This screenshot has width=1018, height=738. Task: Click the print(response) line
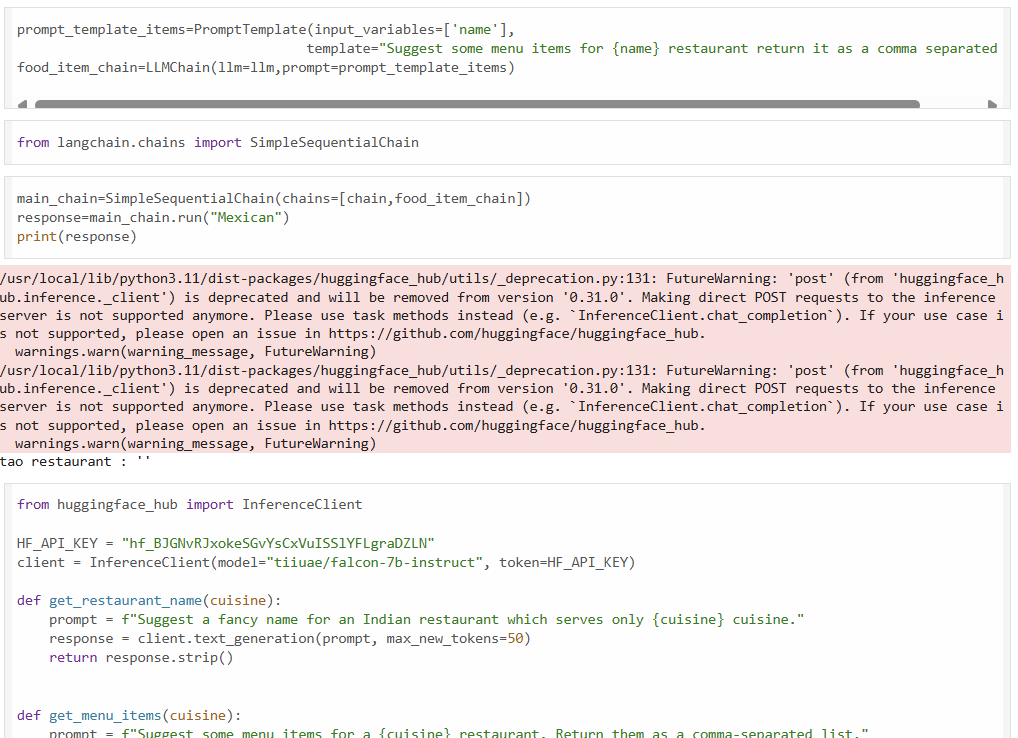76,237
